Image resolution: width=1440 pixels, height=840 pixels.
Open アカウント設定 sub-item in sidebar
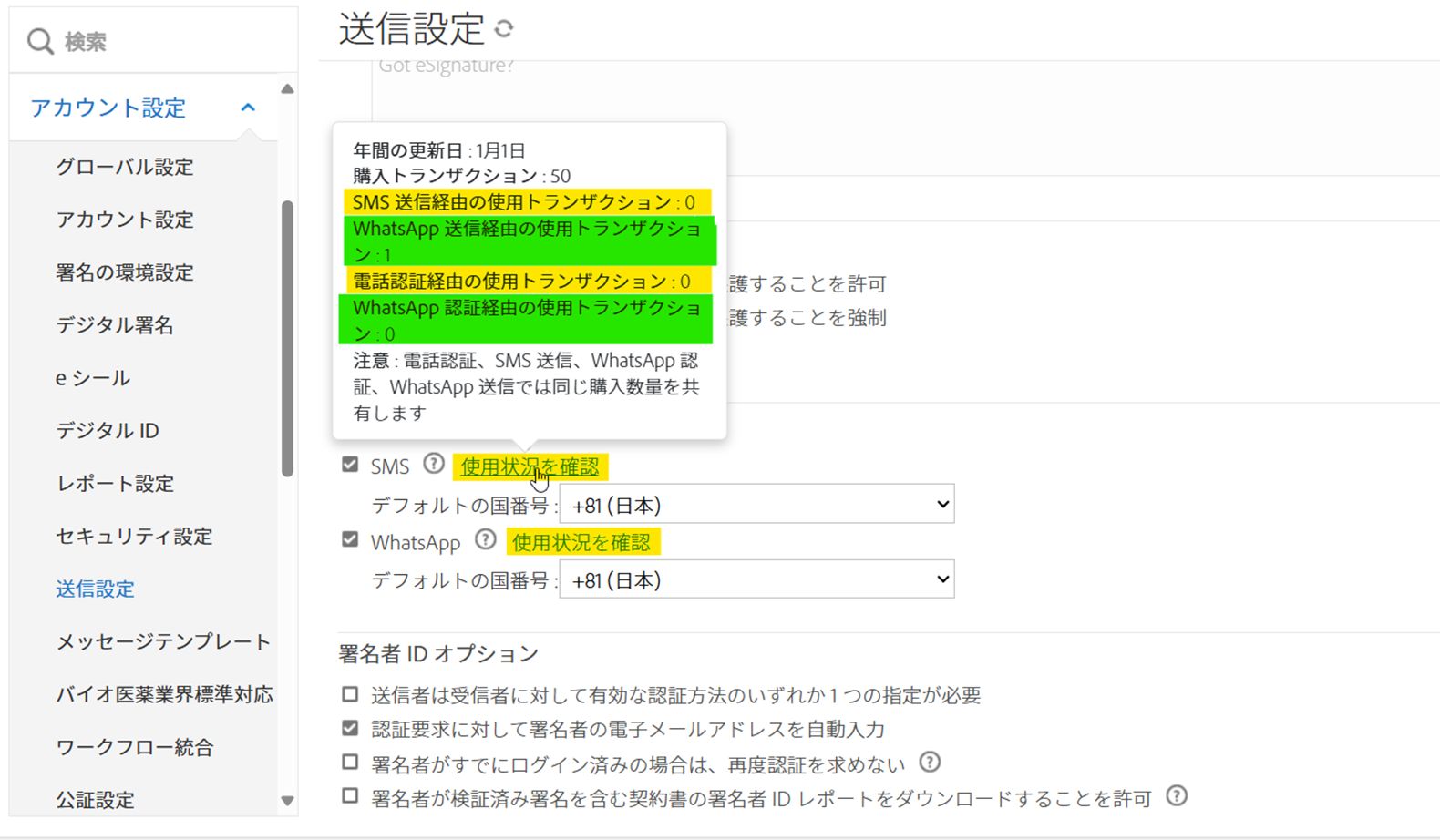[x=125, y=220]
